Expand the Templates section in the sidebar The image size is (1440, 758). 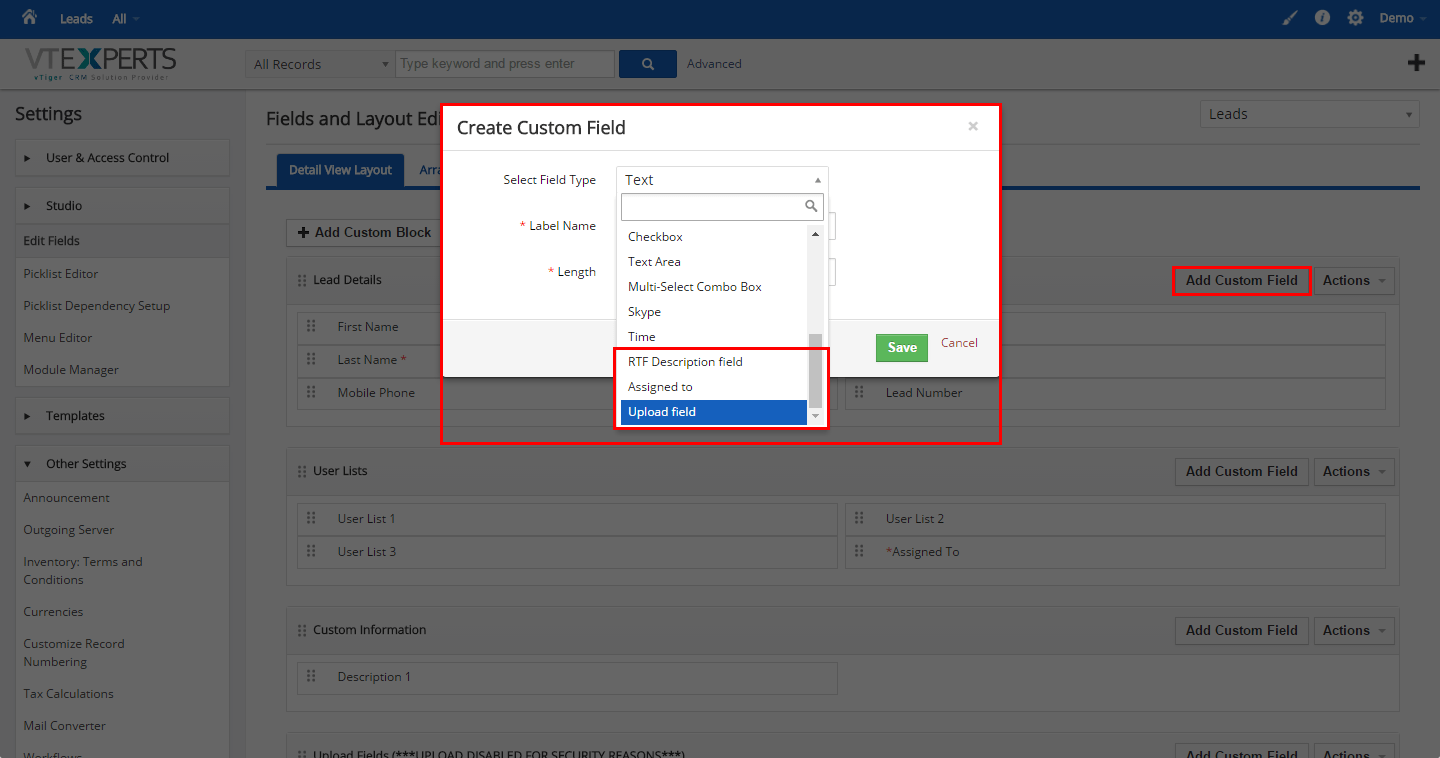point(75,415)
